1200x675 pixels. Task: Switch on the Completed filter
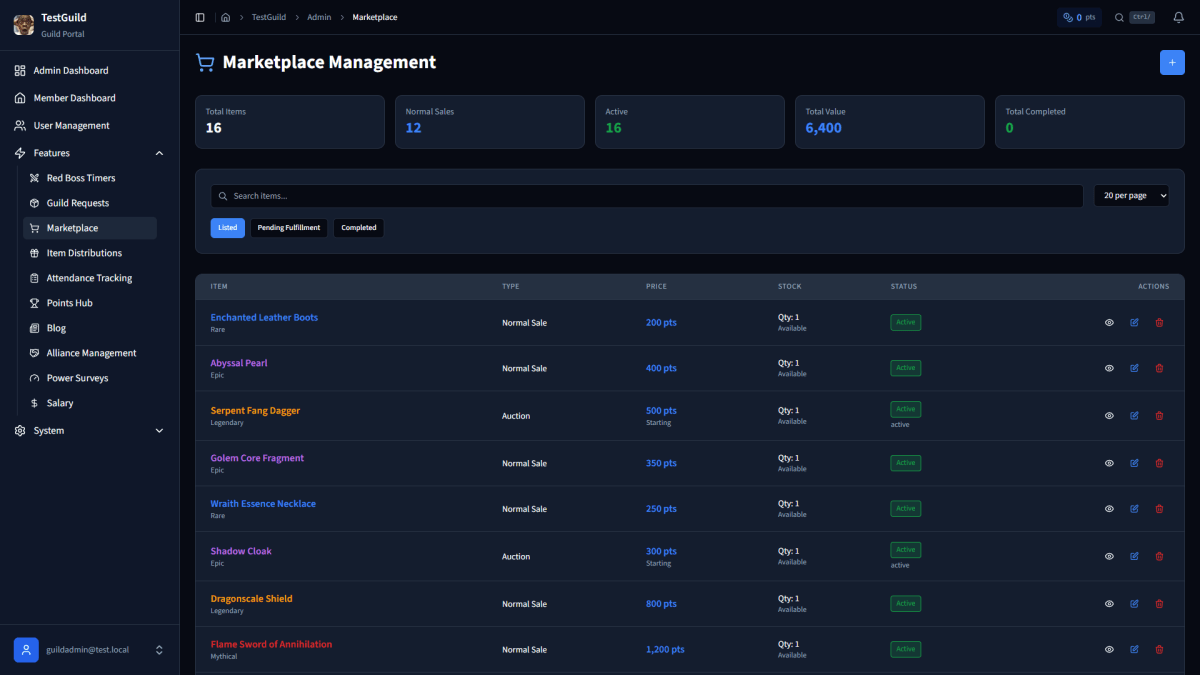[x=358, y=227]
